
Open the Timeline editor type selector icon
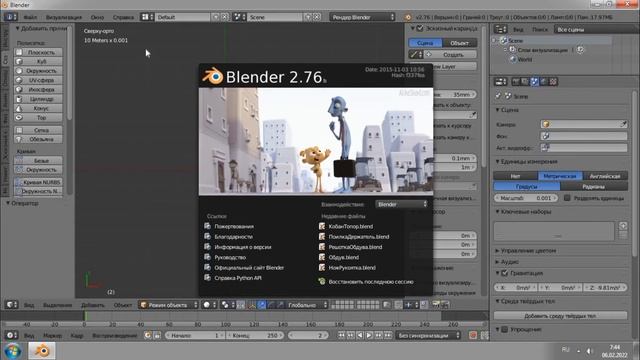click(x=11, y=335)
